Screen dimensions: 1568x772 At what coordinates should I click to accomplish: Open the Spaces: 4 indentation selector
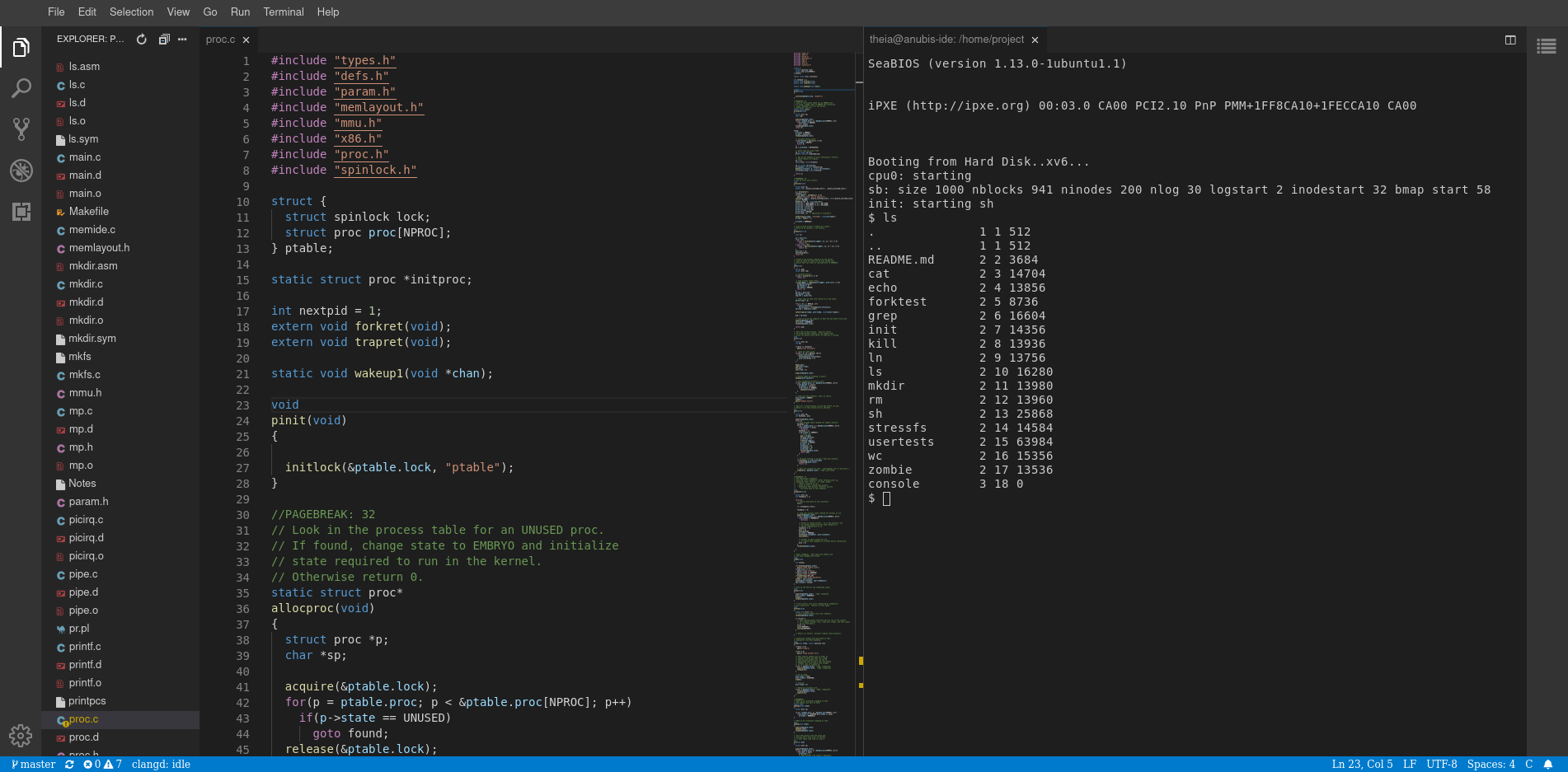(x=1491, y=764)
